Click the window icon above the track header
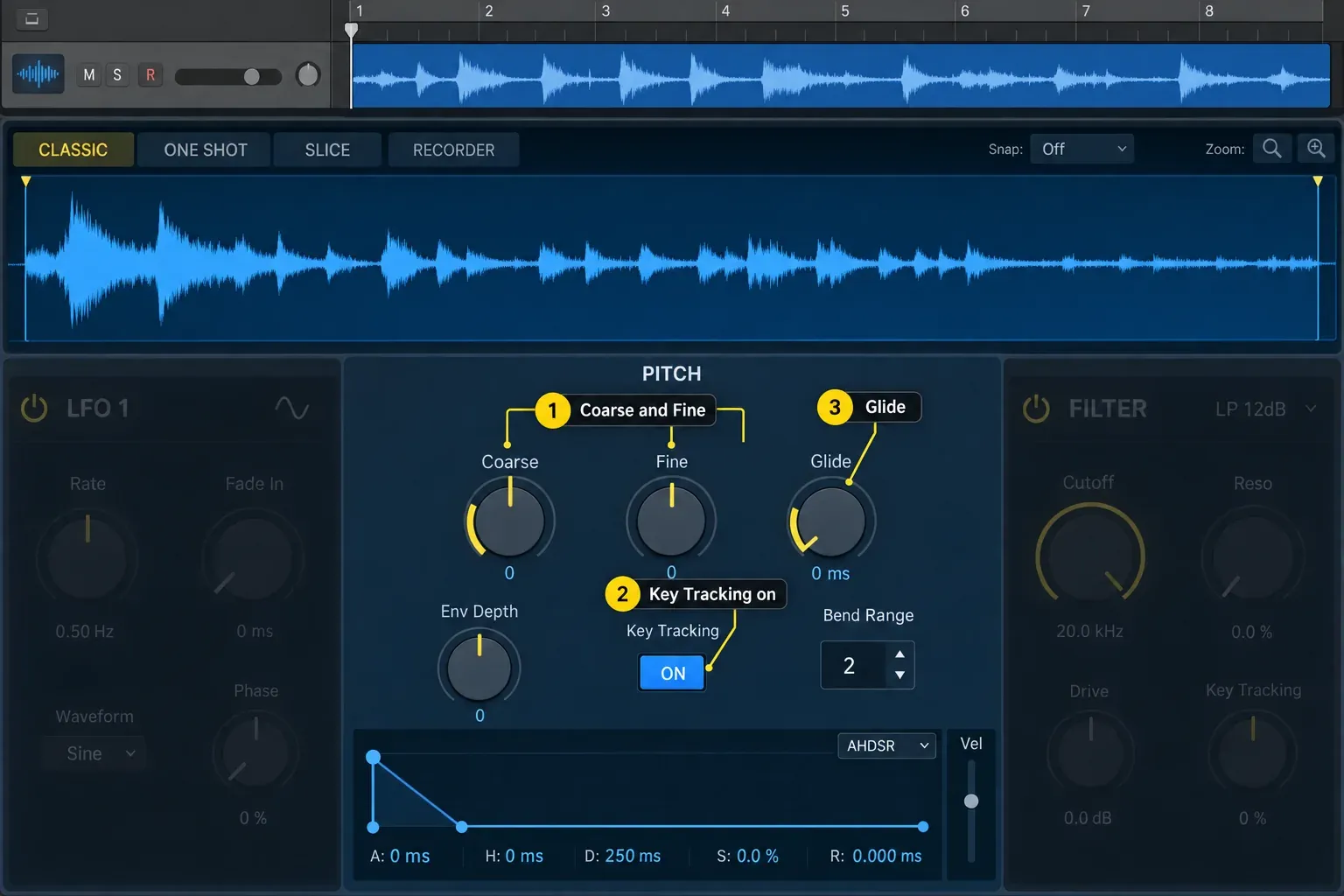Screen dimensions: 1344x896 pos(31,18)
